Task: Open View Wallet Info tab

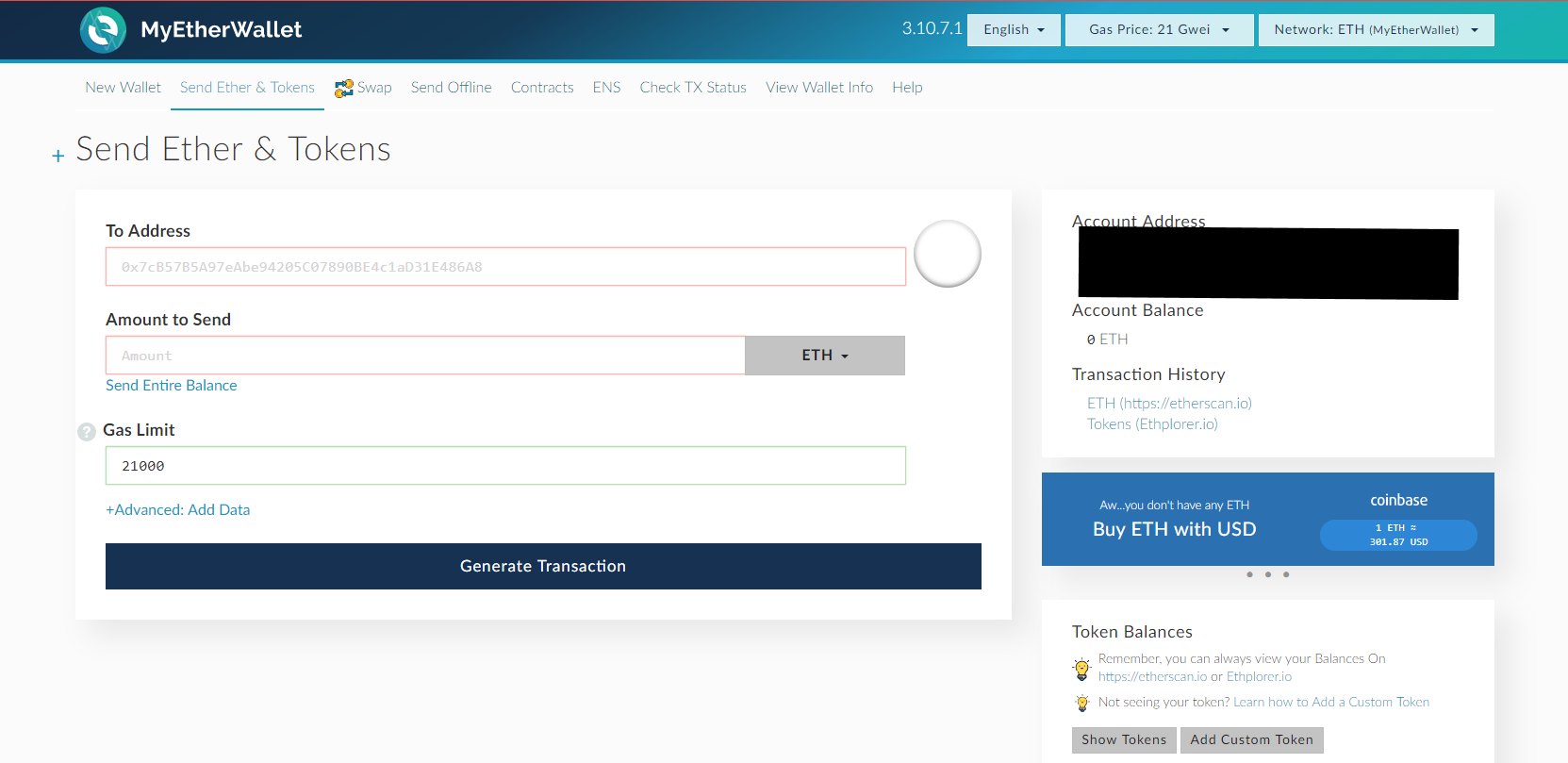Action: [x=819, y=87]
